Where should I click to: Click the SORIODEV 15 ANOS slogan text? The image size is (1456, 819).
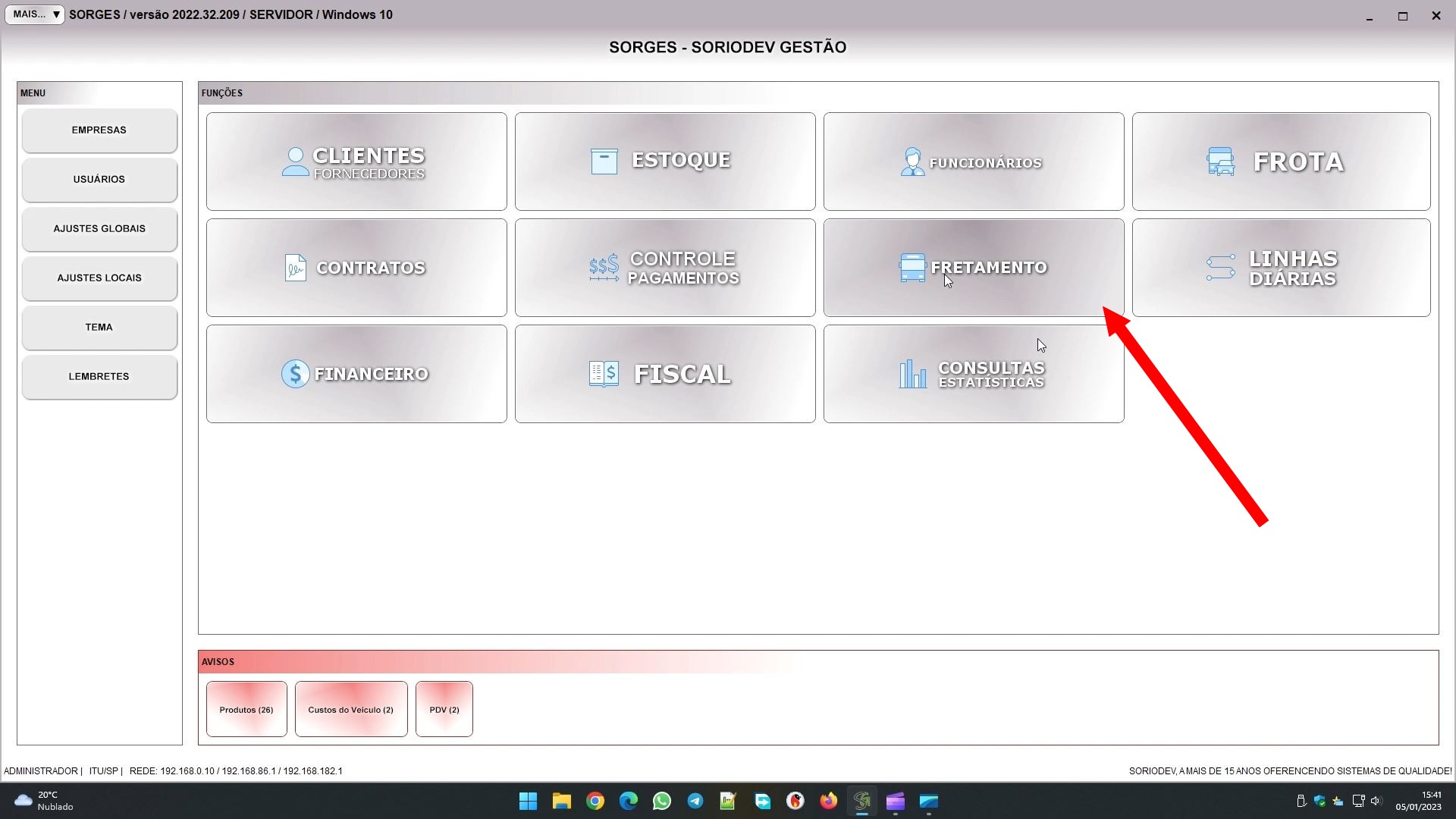pyautogui.click(x=1290, y=771)
